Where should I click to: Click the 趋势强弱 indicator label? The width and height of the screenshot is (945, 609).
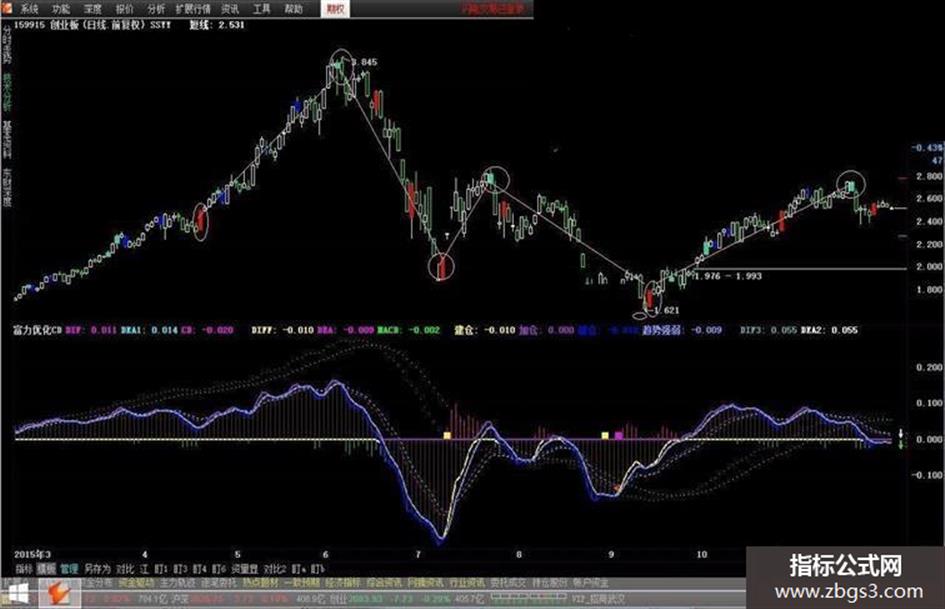coord(662,330)
